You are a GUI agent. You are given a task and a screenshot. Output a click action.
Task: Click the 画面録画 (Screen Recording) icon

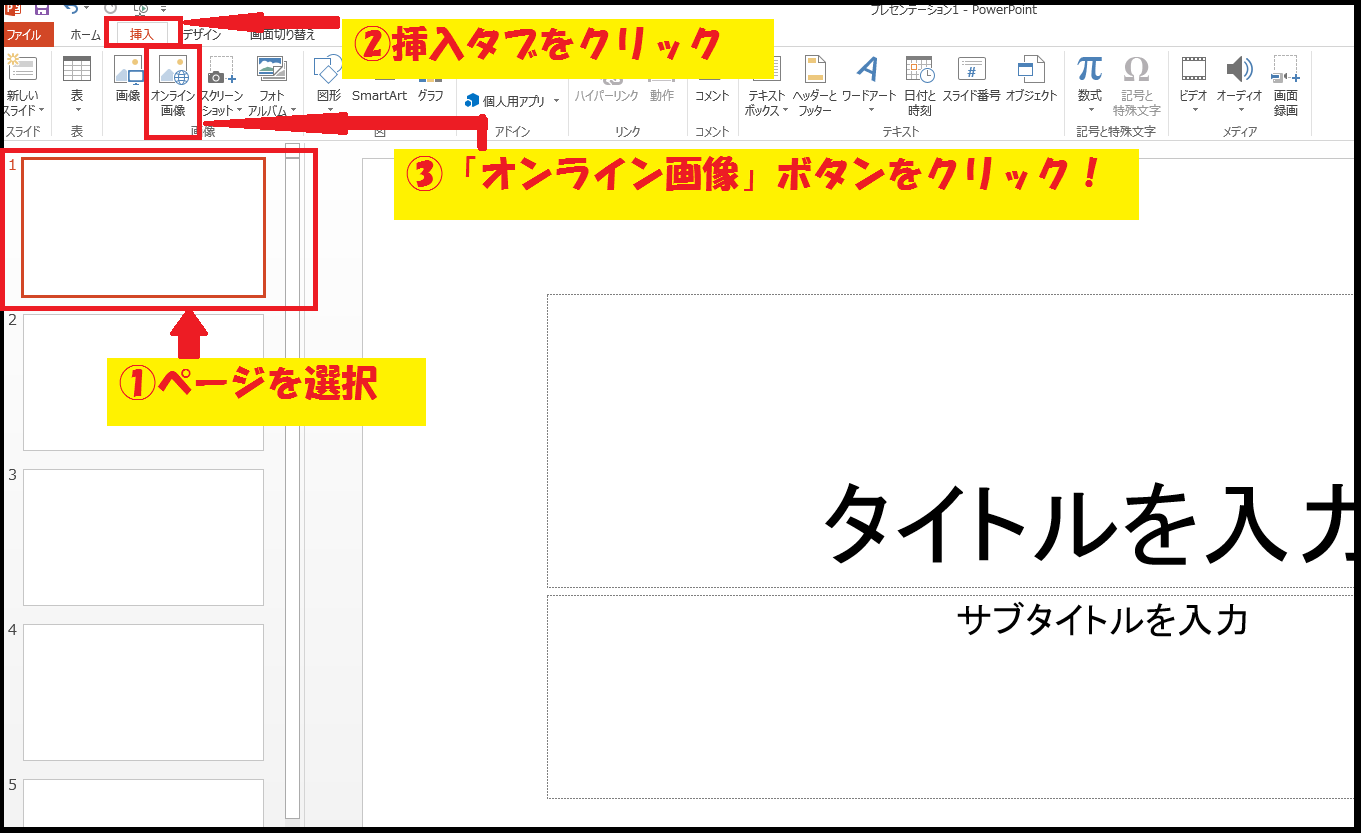tap(1285, 69)
